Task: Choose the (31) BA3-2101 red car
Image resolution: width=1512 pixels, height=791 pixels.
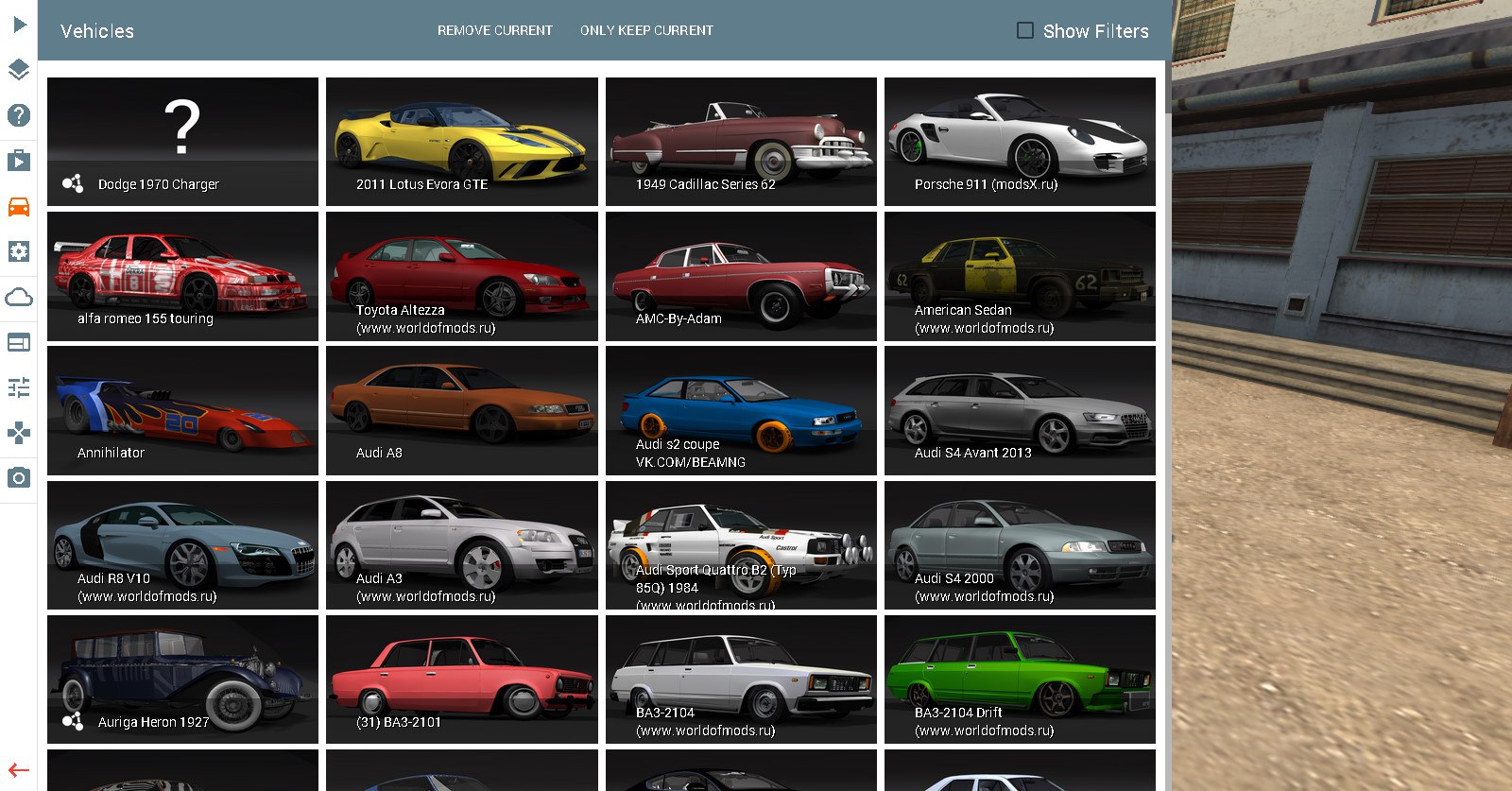Action: point(462,679)
